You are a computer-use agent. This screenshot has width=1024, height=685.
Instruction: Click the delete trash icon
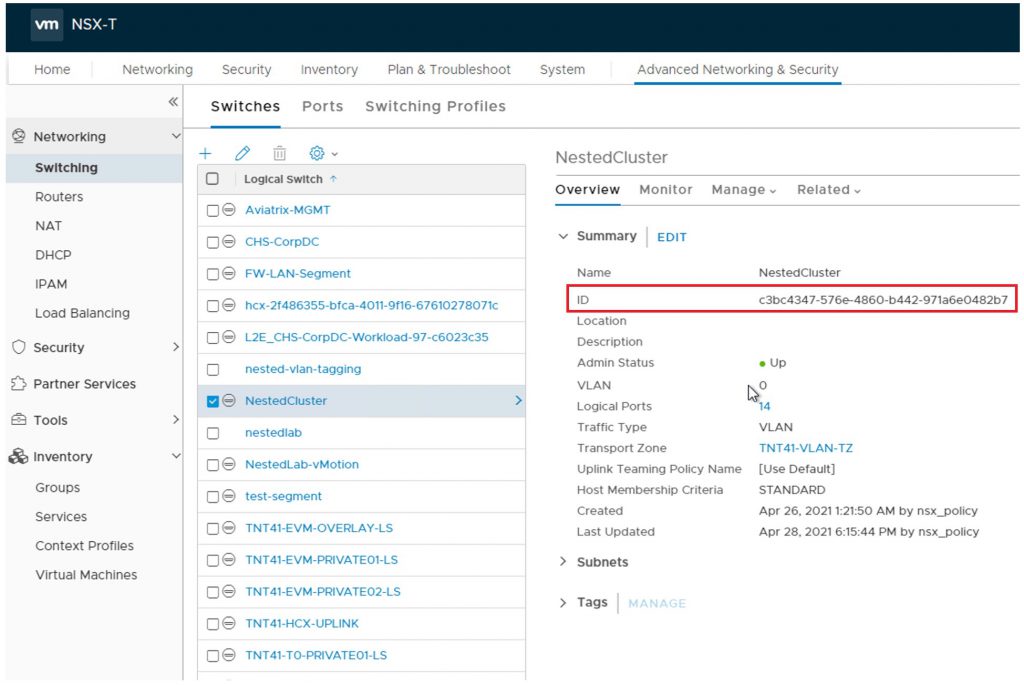[x=280, y=153]
